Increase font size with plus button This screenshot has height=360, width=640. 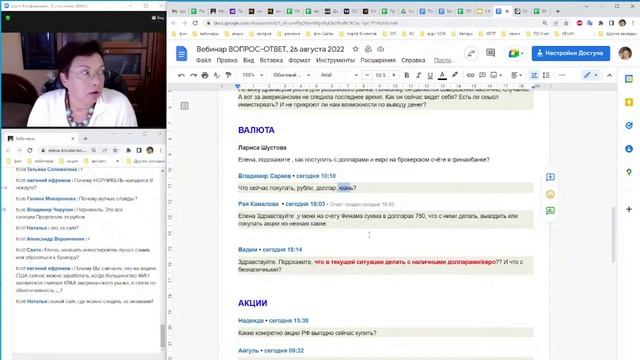tap(394, 75)
